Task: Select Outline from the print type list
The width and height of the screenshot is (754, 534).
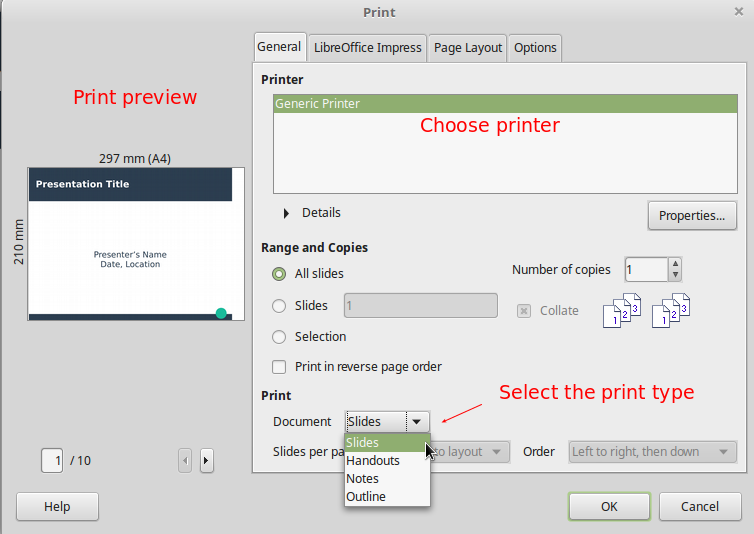Action: tap(366, 497)
